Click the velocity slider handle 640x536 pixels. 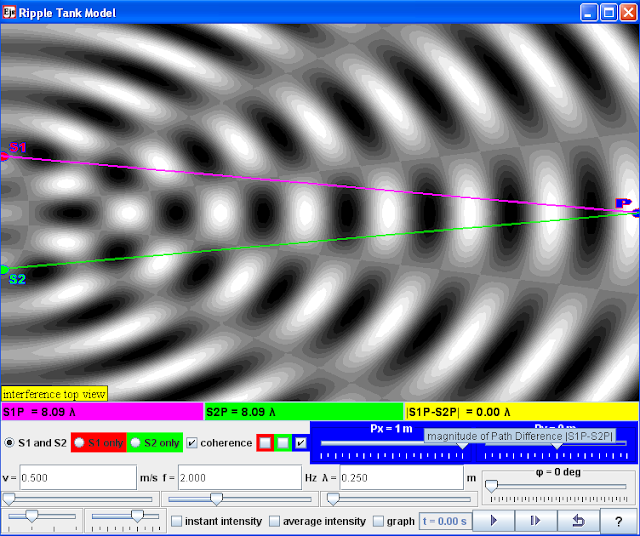tap(9, 499)
